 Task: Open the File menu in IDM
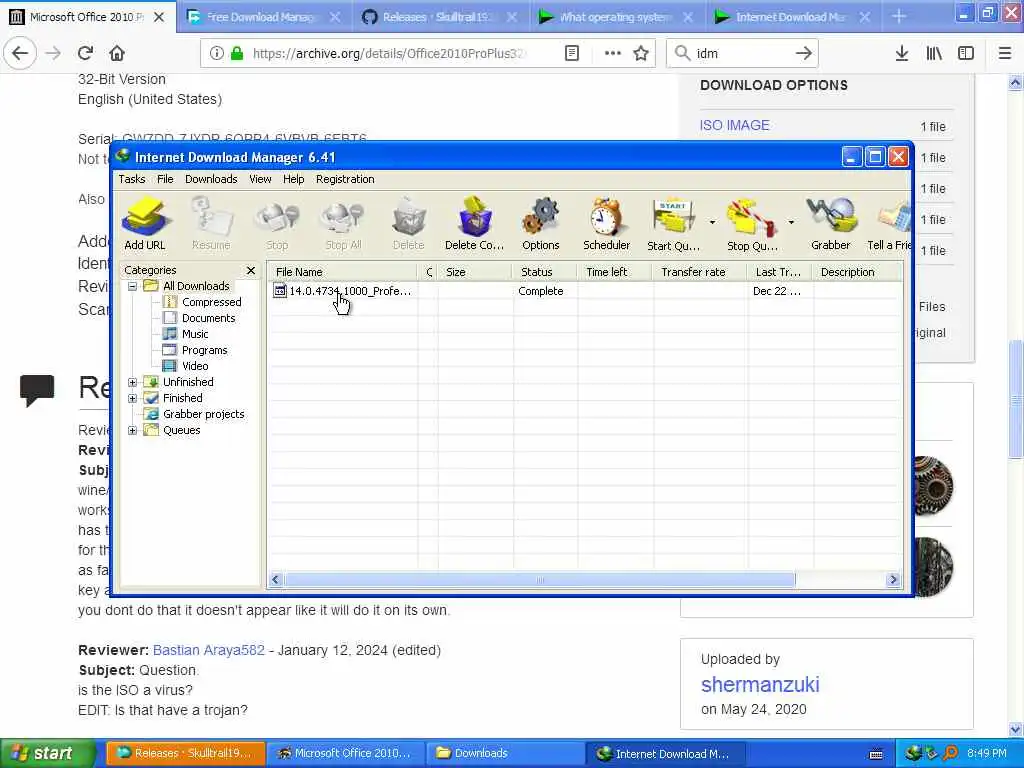click(x=165, y=179)
